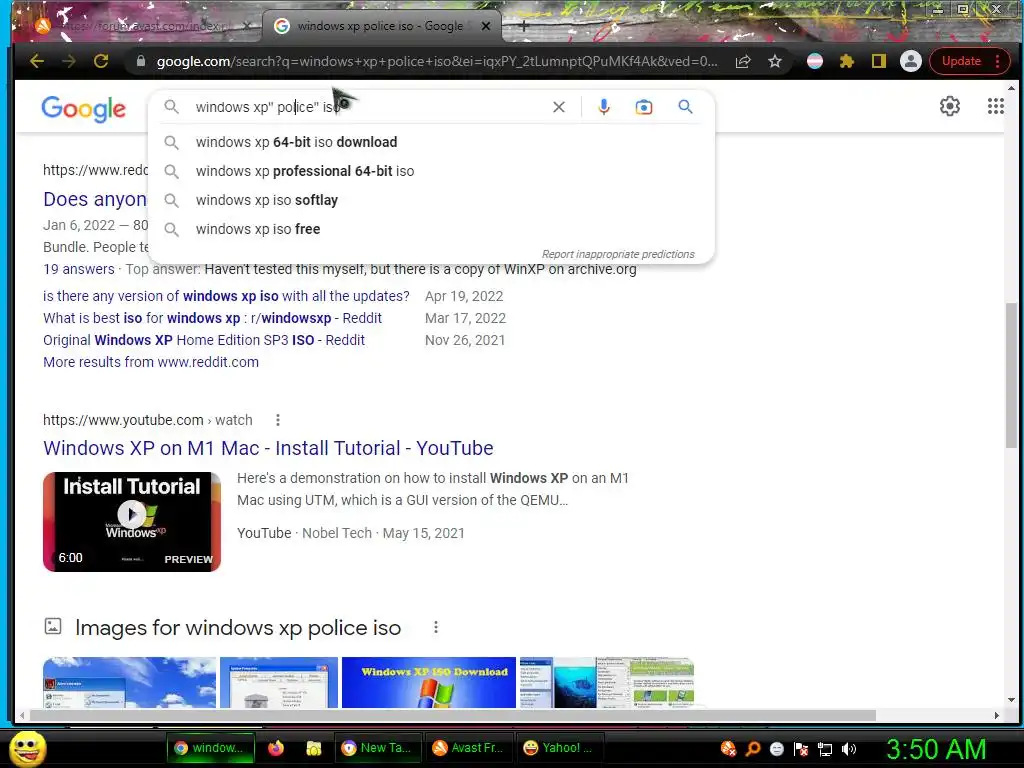1024x768 pixels.
Task: Open extensions puzzle piece menu
Action: [x=846, y=61]
